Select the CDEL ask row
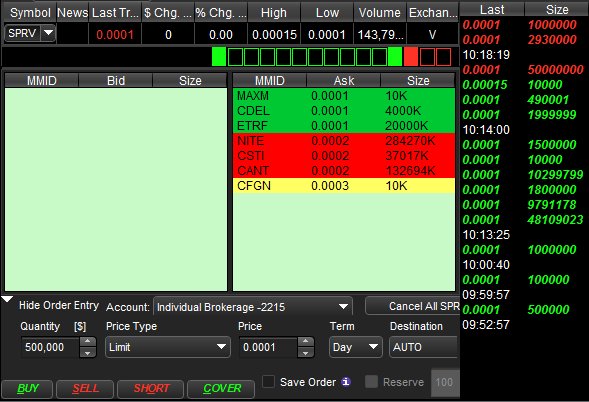 pos(344,111)
